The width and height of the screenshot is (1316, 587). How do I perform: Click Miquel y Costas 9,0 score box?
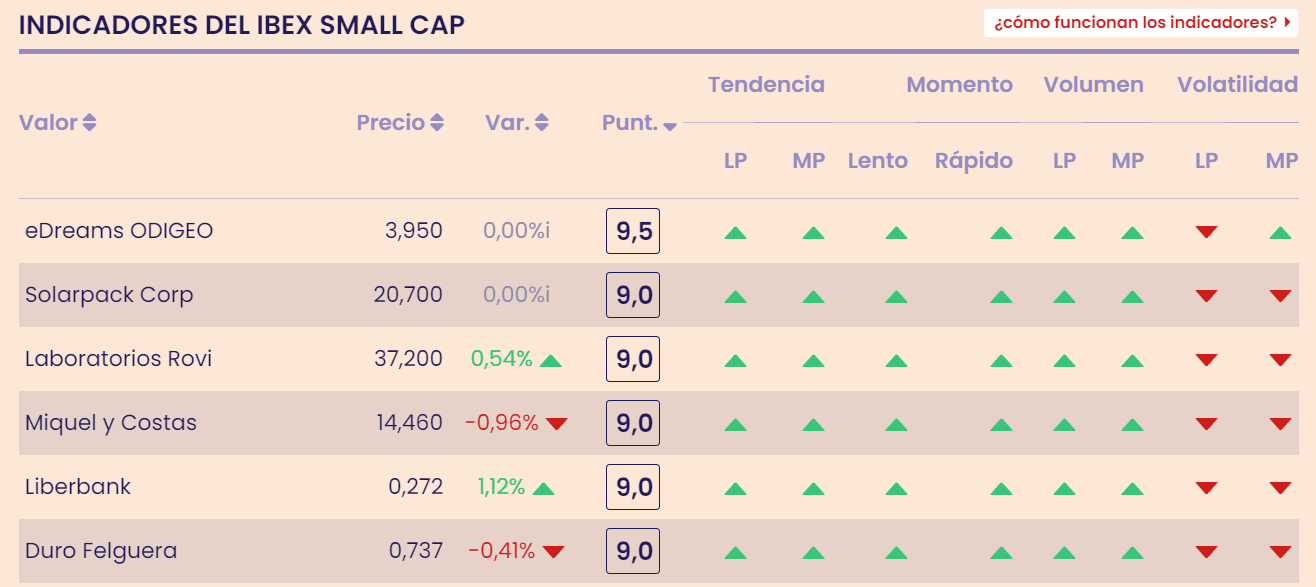point(633,423)
